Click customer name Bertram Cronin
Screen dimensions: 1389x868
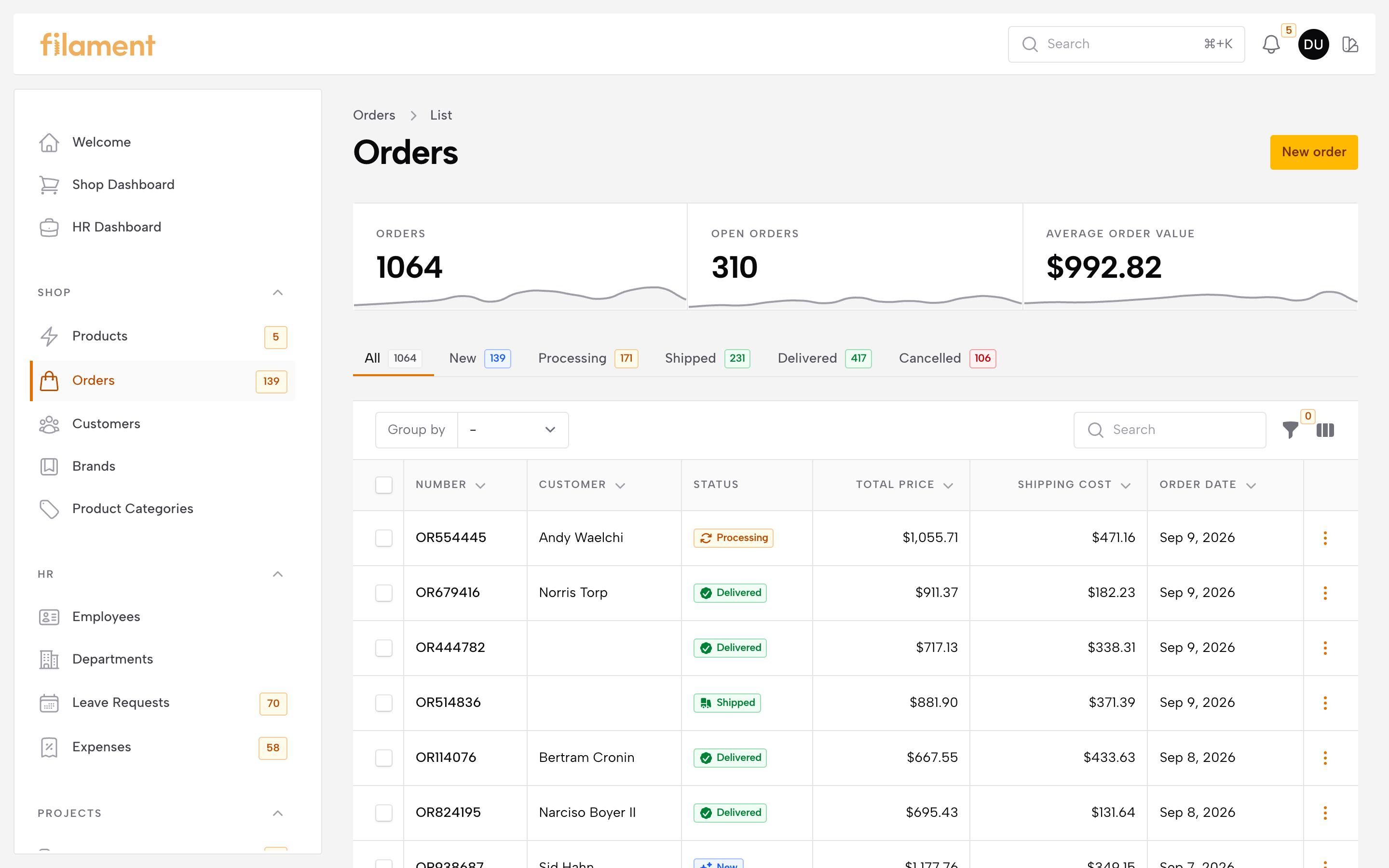point(586,758)
